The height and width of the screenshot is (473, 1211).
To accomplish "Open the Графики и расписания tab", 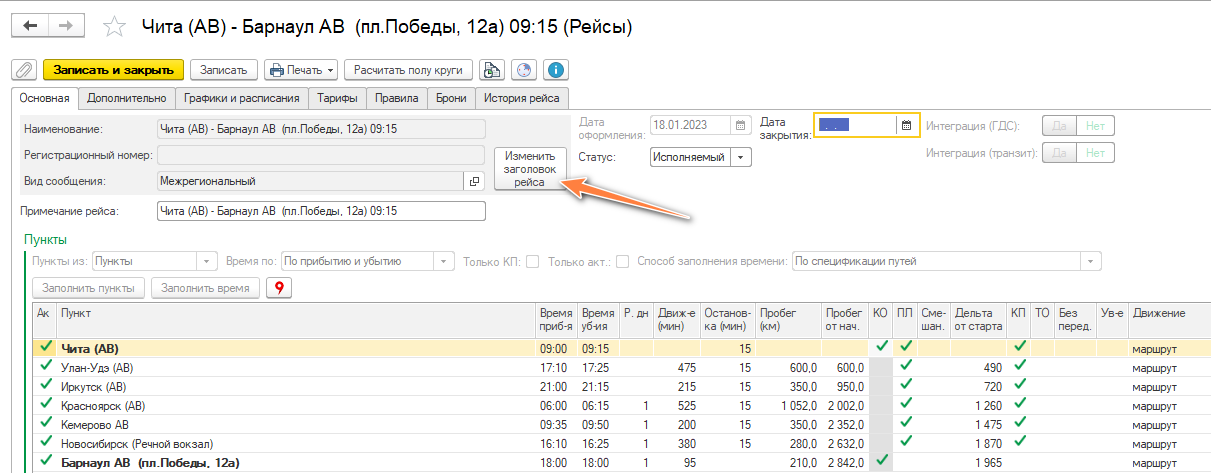I will (x=241, y=98).
